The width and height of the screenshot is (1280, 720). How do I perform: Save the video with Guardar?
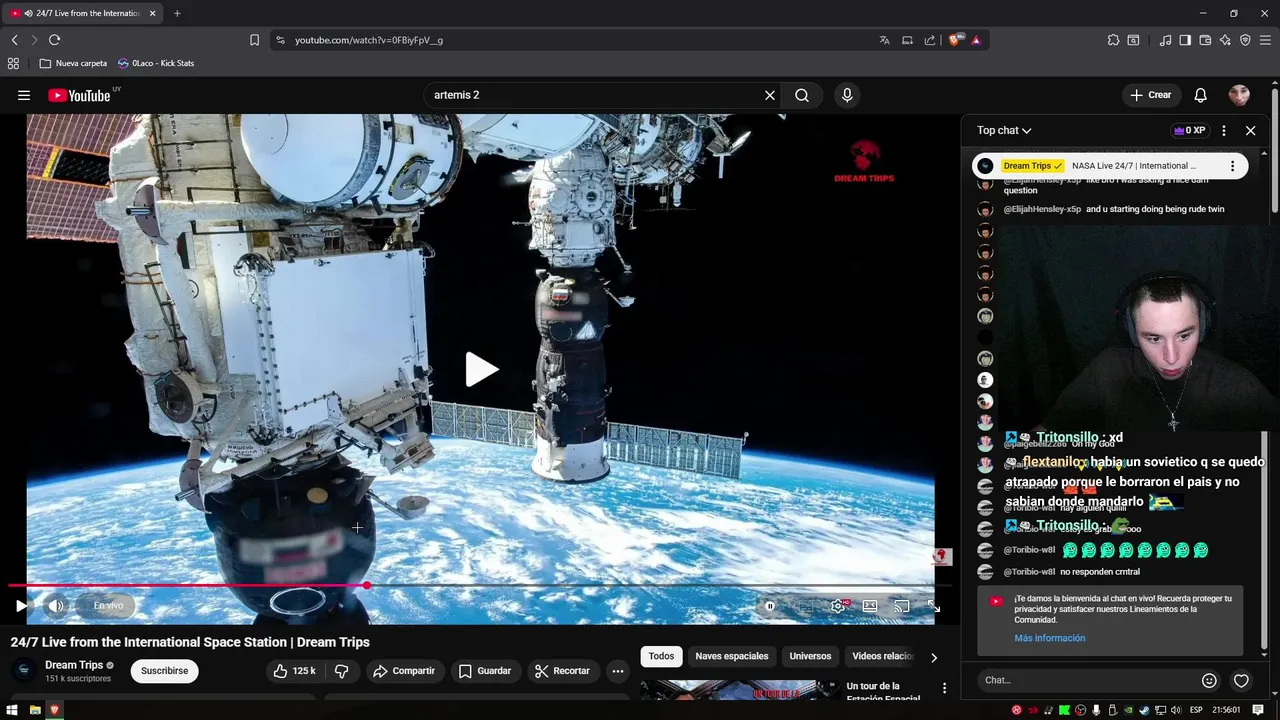[x=485, y=671]
